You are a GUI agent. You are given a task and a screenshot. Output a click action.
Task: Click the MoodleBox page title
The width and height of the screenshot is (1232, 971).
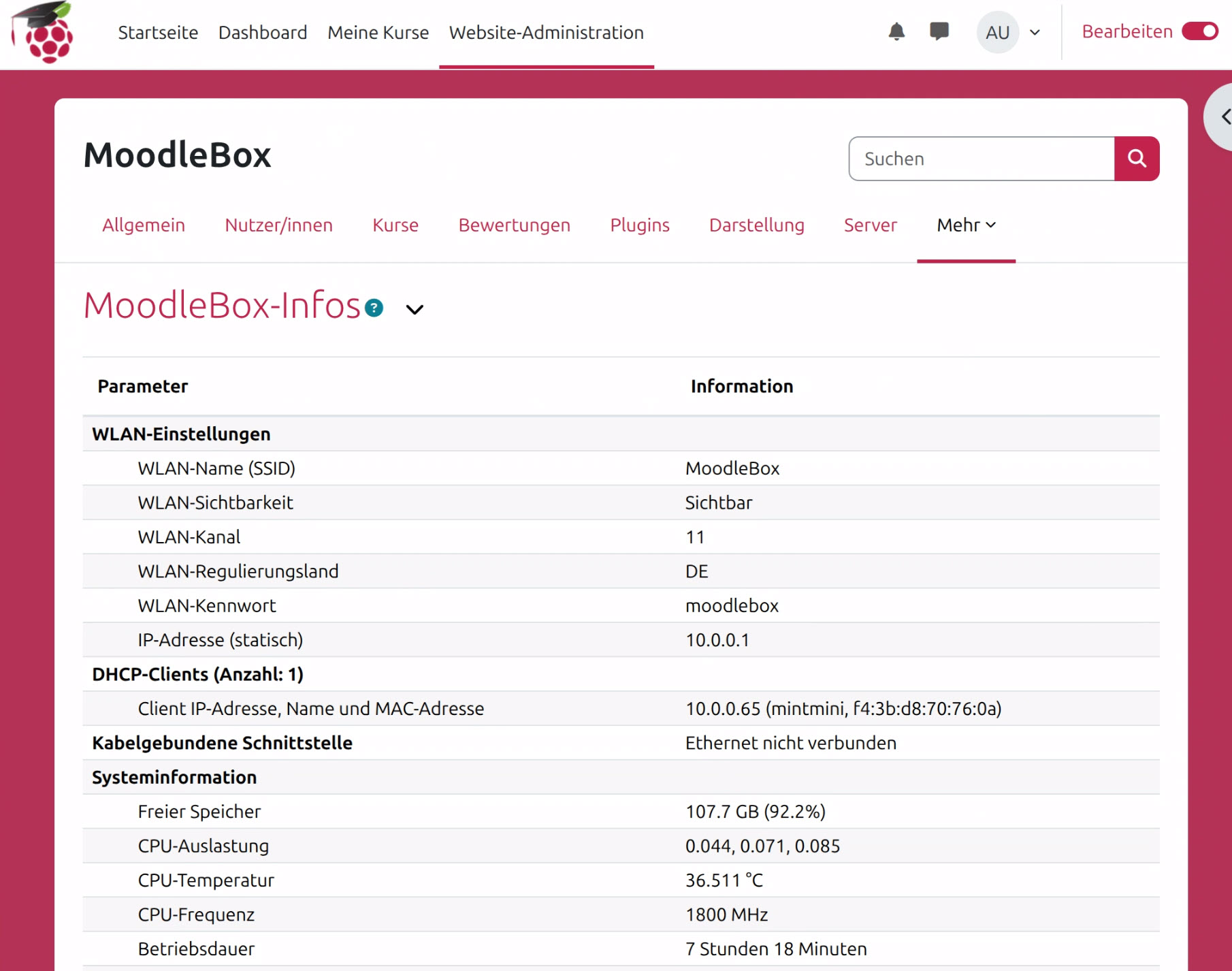pyautogui.click(x=178, y=155)
